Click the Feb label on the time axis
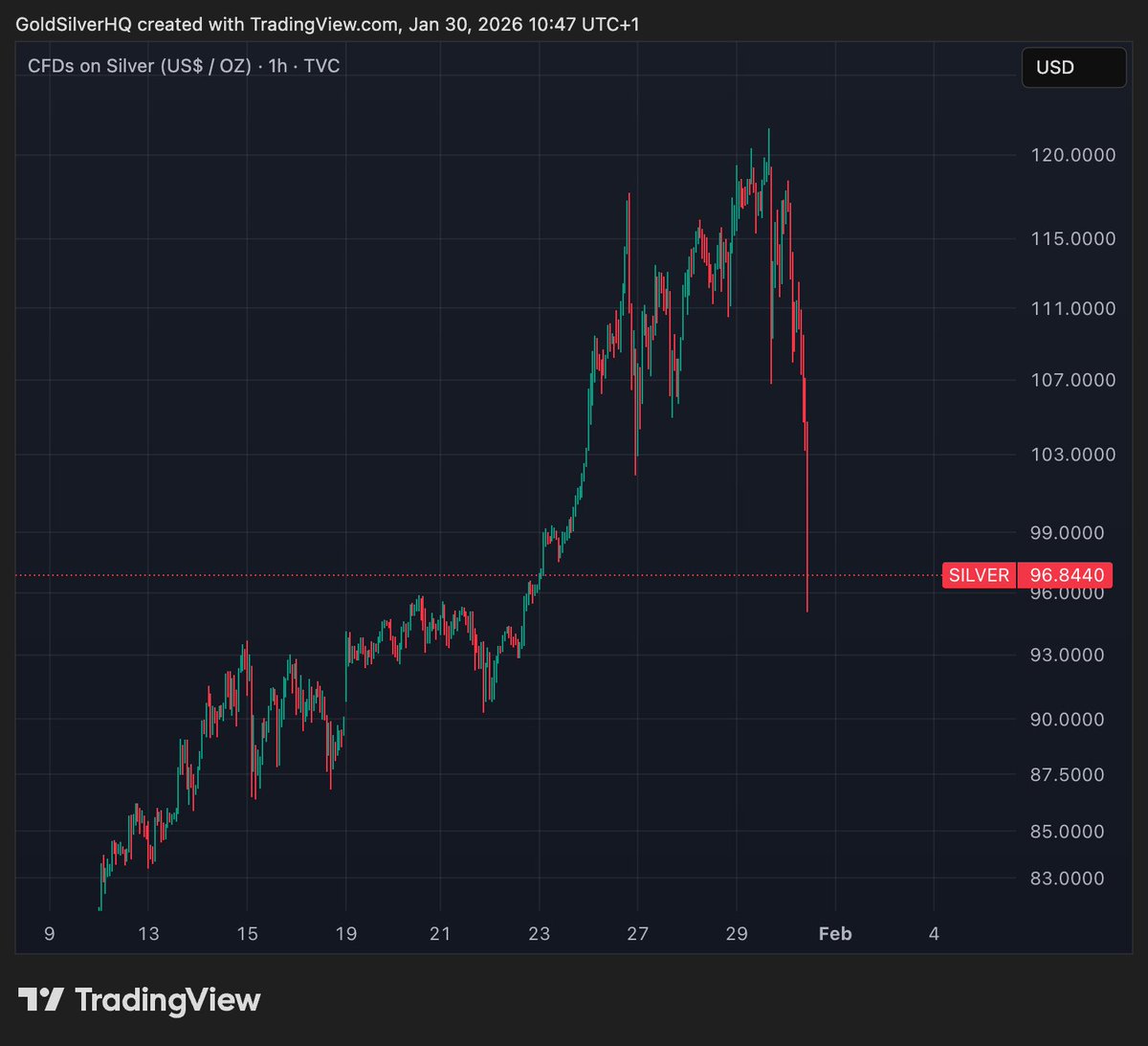The width and height of the screenshot is (1148, 1046). (x=835, y=934)
